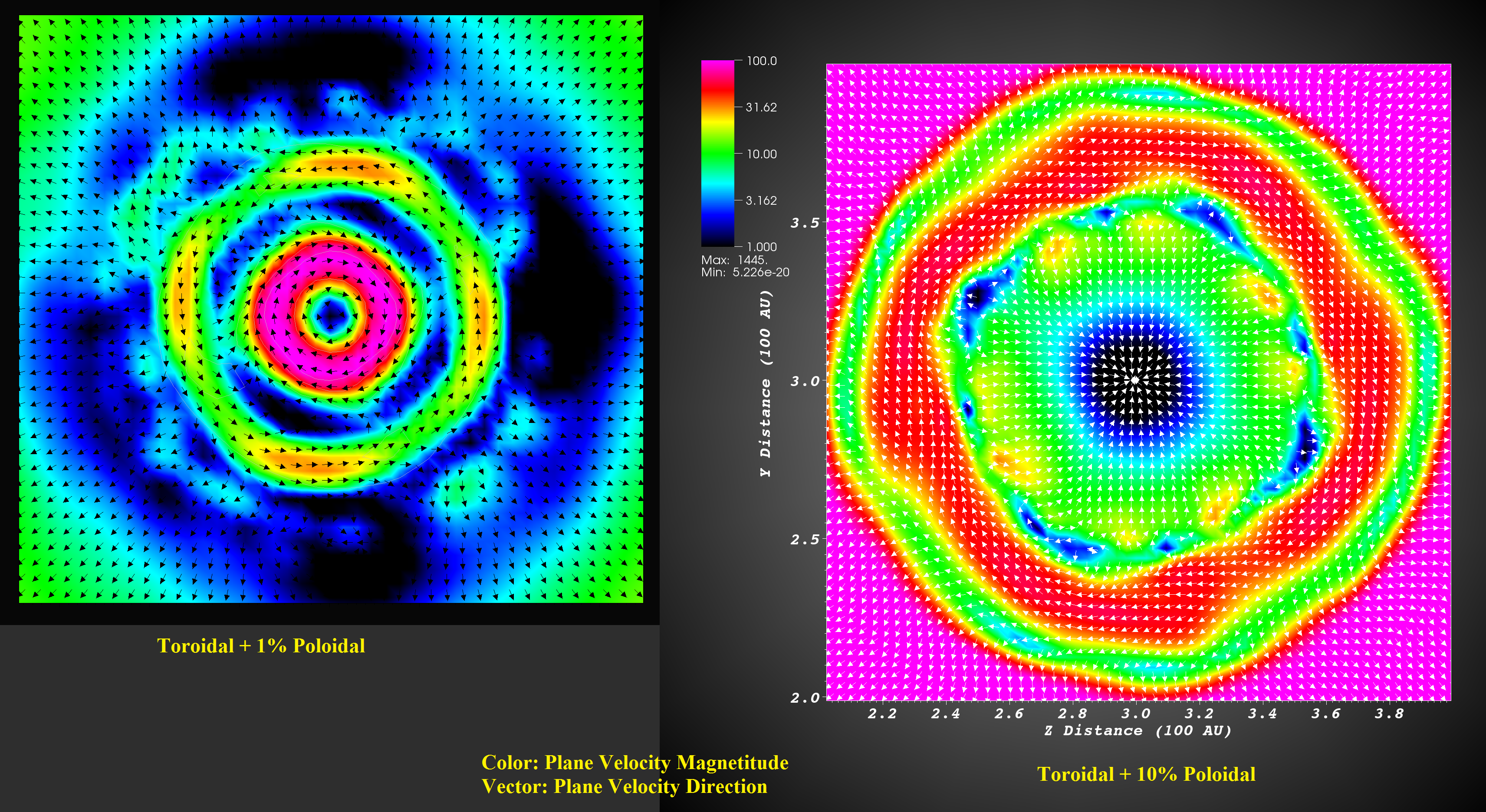Click the "Min: 5.226e-20" value
The width and height of the screenshot is (1486, 812).
click(x=745, y=272)
